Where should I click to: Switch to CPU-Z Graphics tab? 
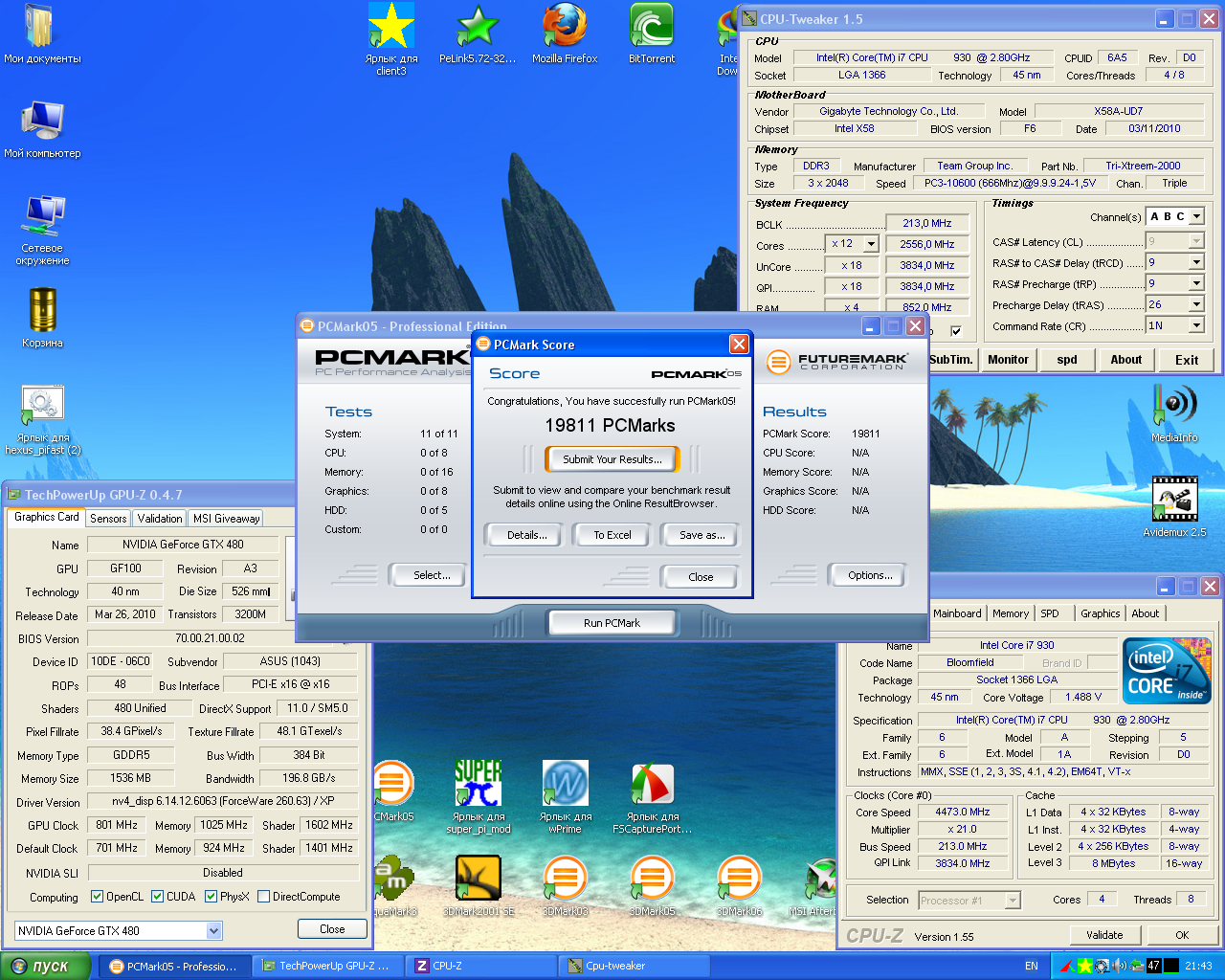point(1101,613)
